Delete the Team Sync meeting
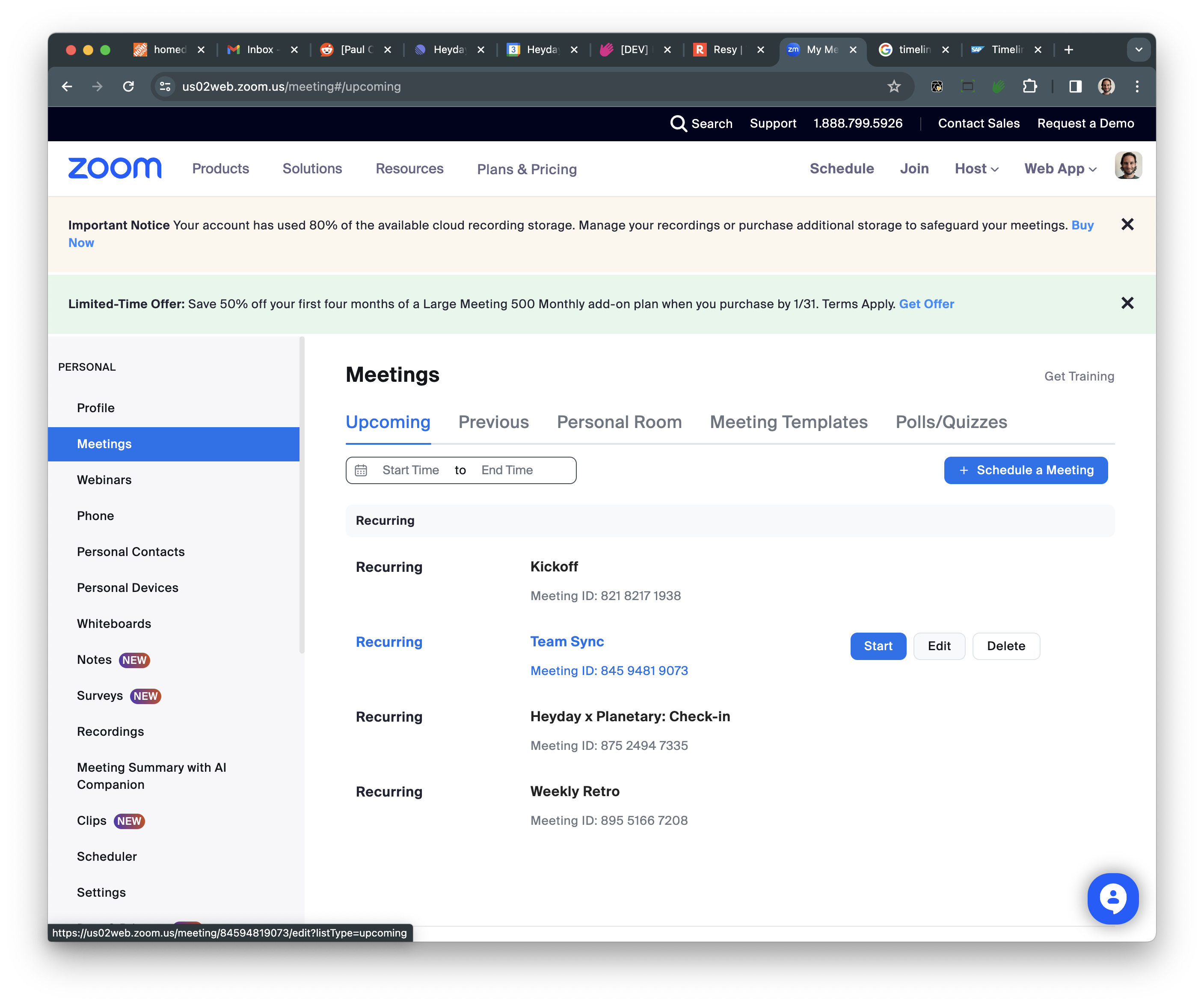The width and height of the screenshot is (1204, 1005). pyautogui.click(x=1005, y=646)
